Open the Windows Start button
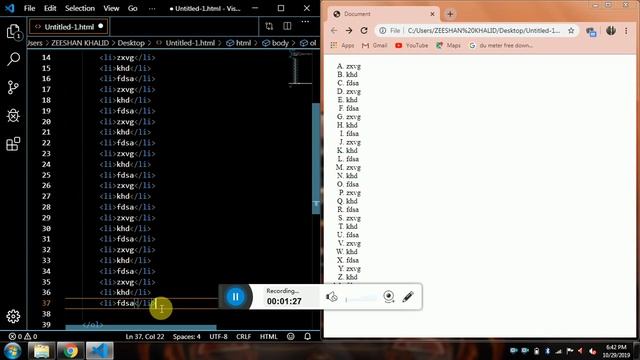640x360 pixels. coord(12,351)
